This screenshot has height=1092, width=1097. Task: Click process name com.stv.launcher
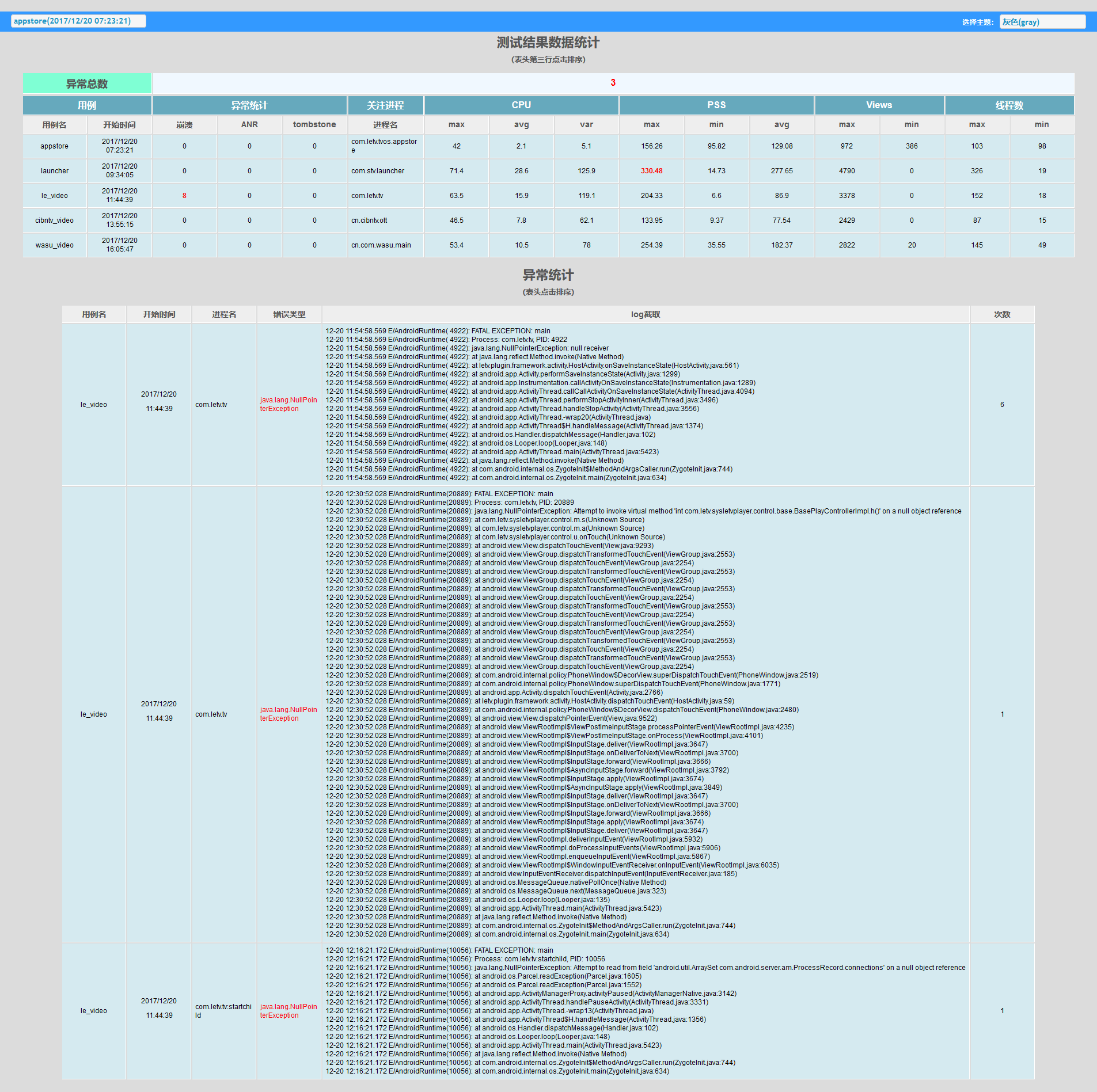378,171
